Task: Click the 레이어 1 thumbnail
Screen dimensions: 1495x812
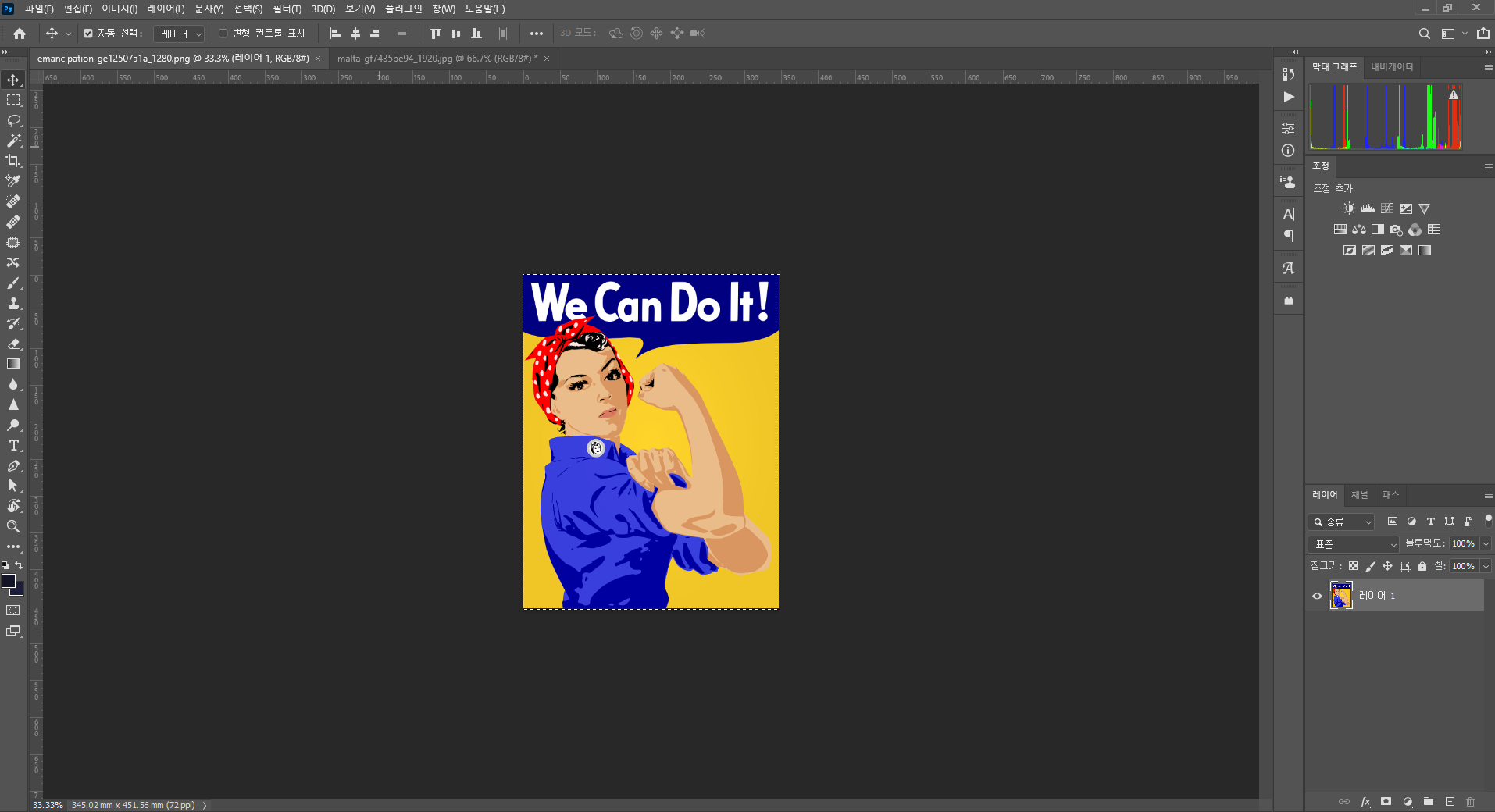Action: [x=1341, y=596]
